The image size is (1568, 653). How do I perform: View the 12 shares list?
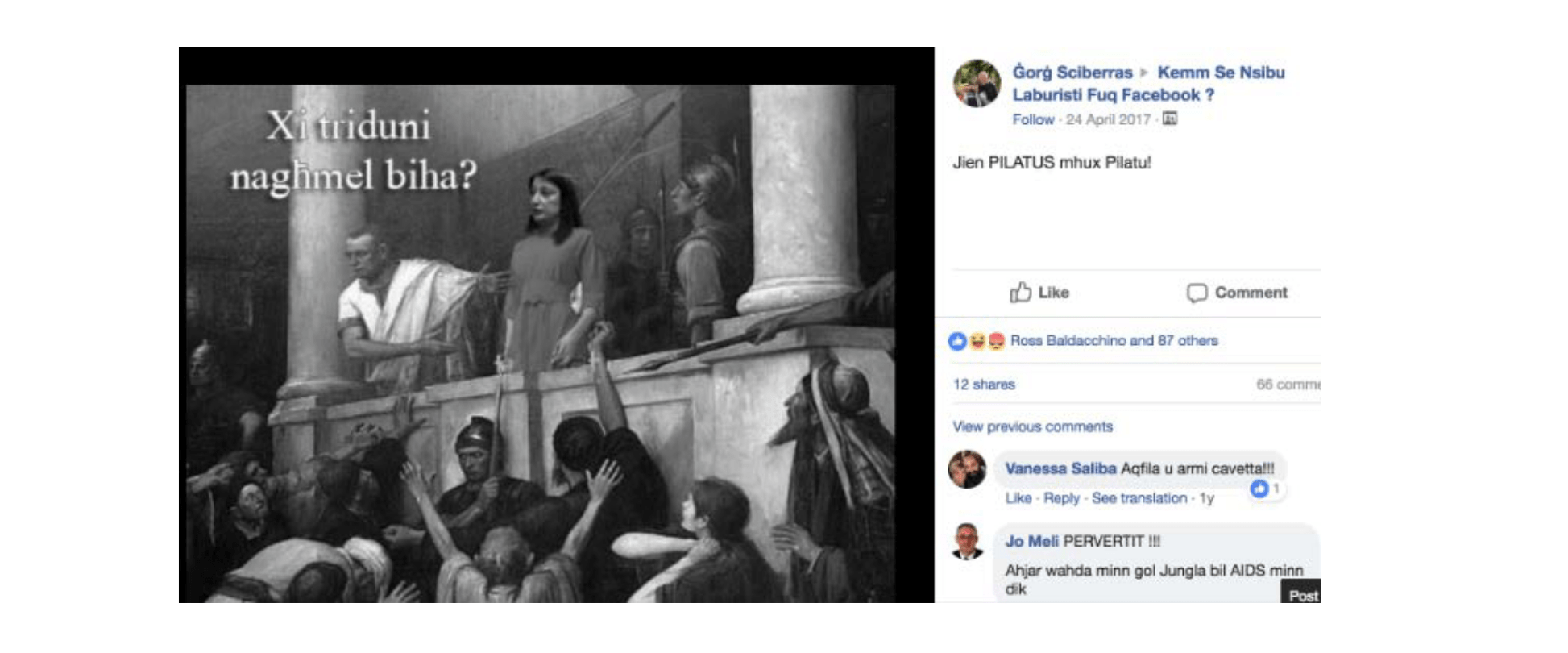[x=984, y=385]
